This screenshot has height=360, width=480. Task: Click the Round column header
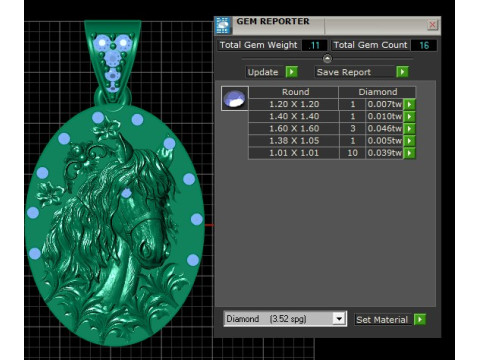[294, 92]
